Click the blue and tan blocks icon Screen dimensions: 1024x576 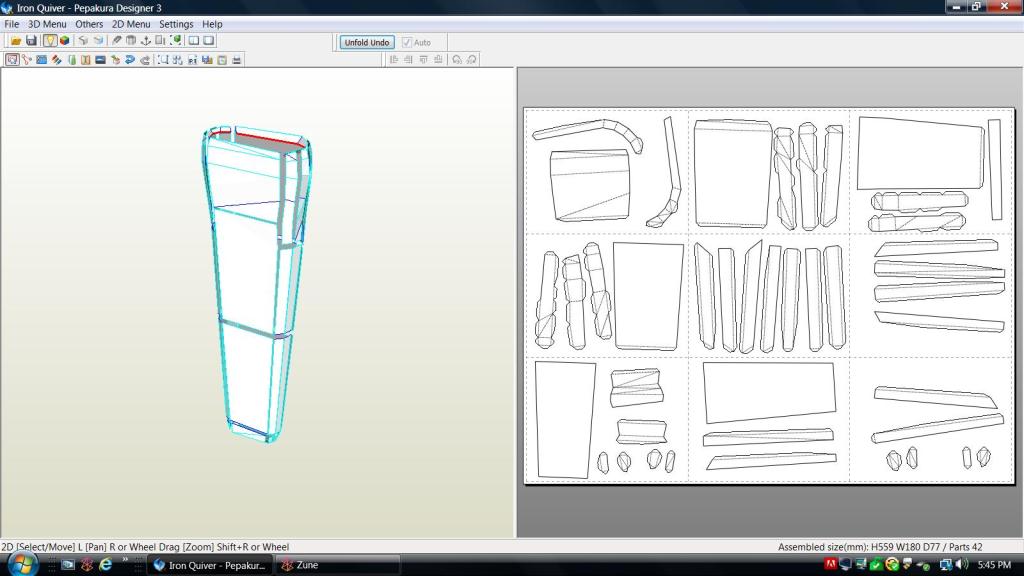[207, 59]
